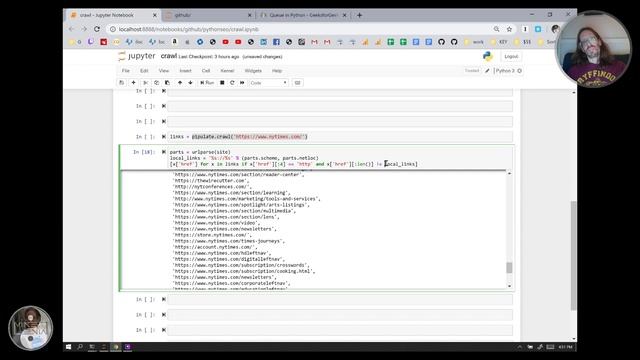Open the command palette keyboard icon

[x=298, y=83]
